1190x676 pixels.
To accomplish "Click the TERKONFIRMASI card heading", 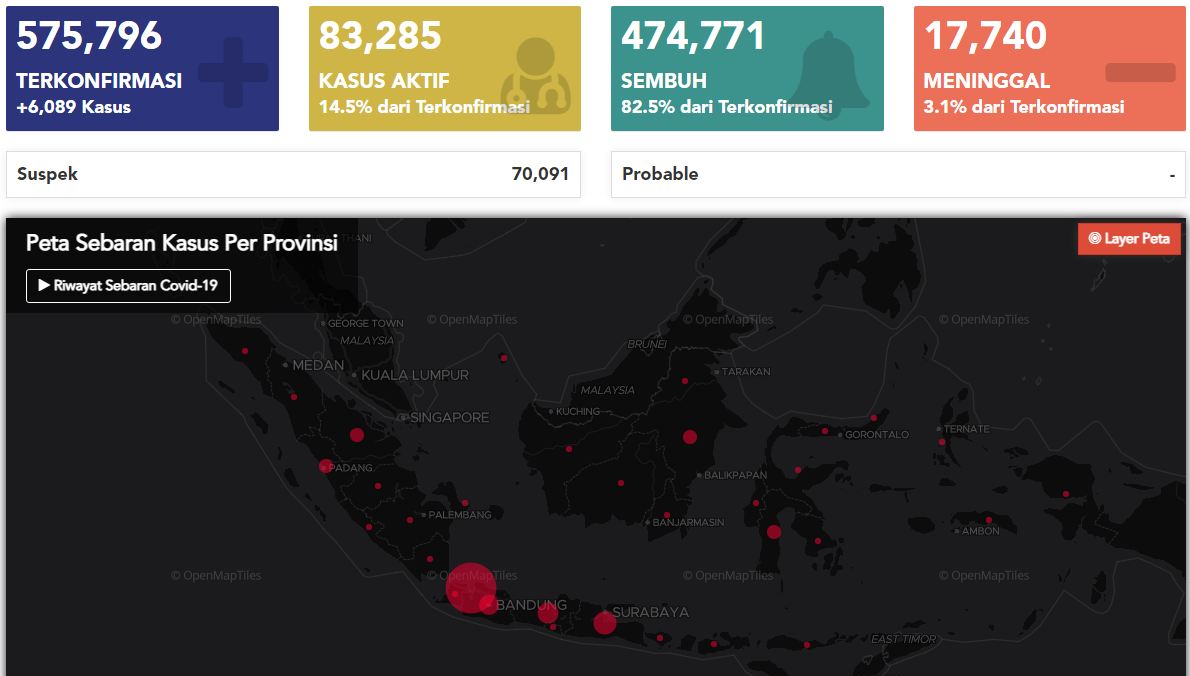I will pyautogui.click(x=99, y=80).
